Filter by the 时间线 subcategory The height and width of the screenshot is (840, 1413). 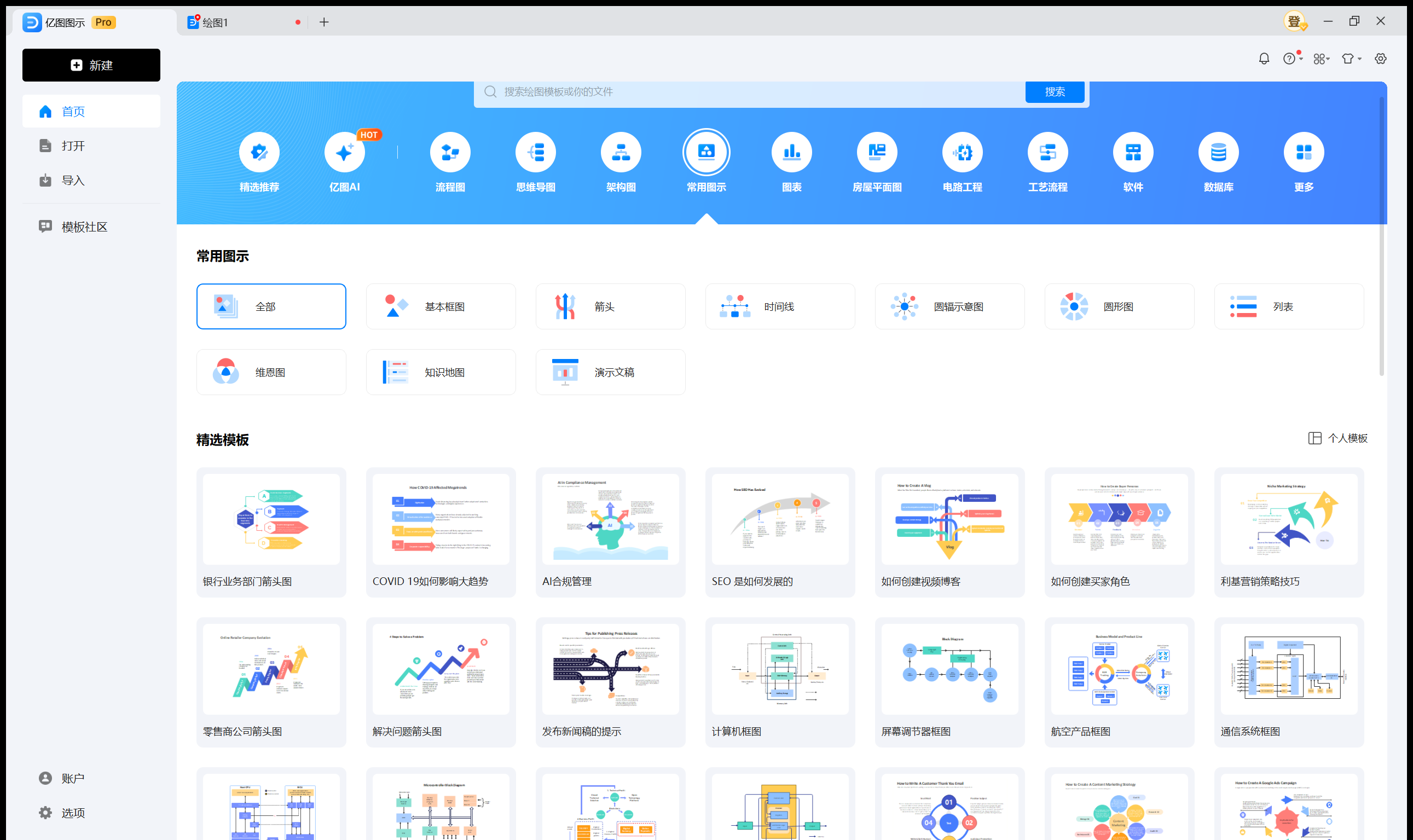[779, 306]
